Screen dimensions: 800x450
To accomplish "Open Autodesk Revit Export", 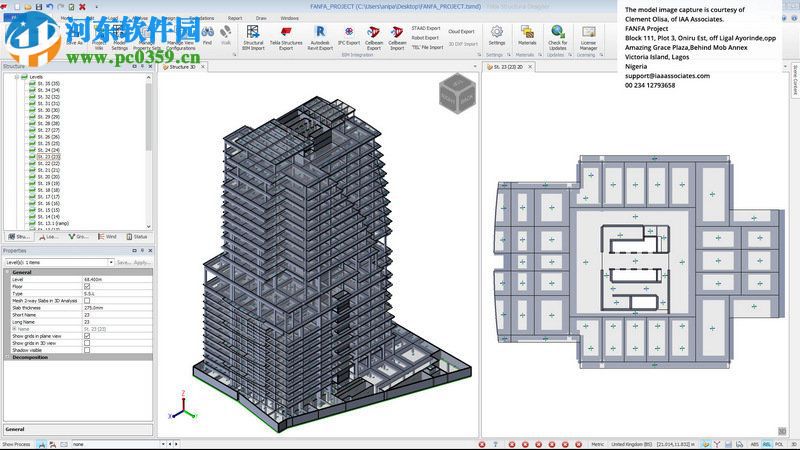I will (320, 37).
